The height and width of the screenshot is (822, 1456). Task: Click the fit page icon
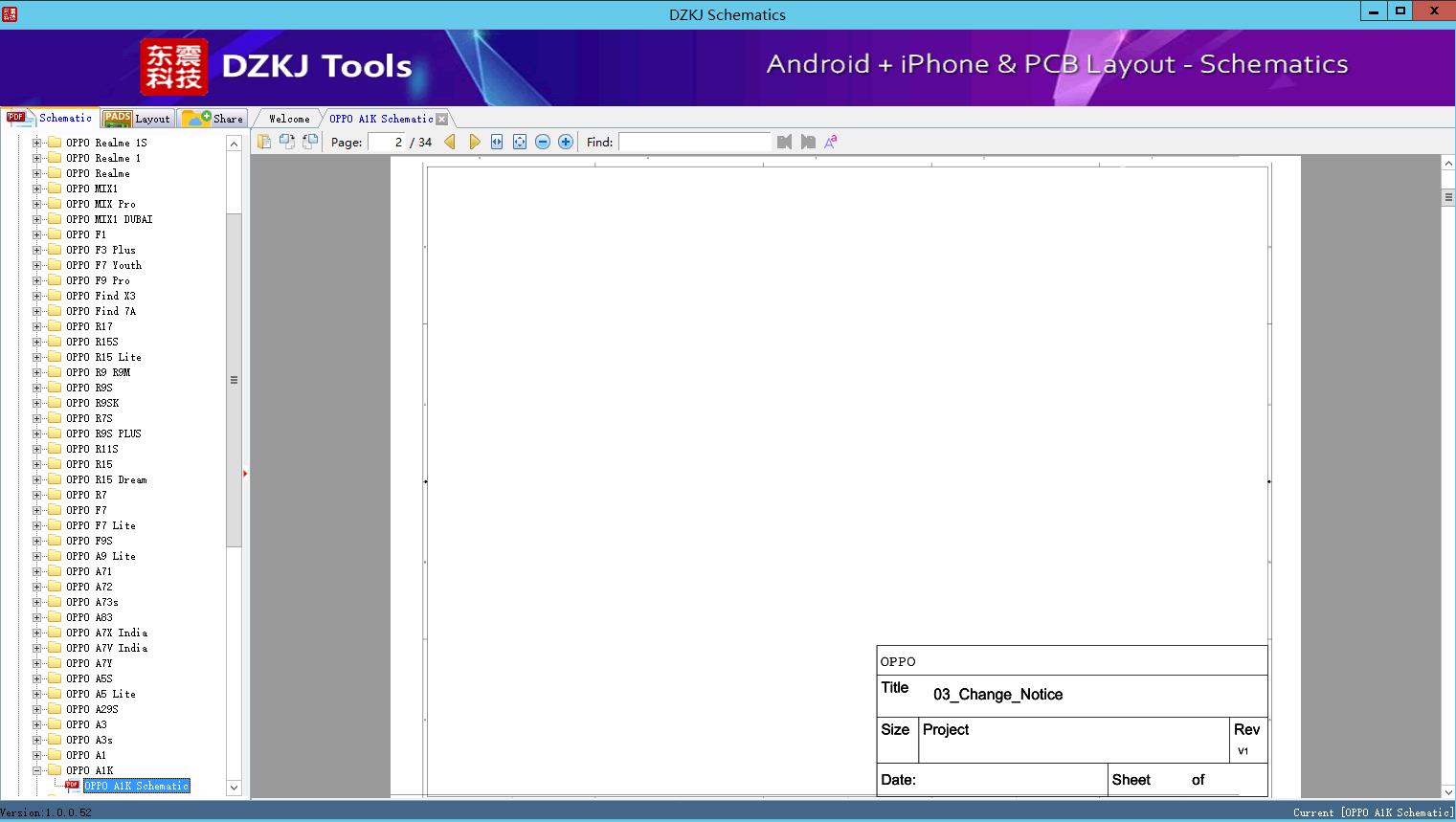pyautogui.click(x=520, y=142)
